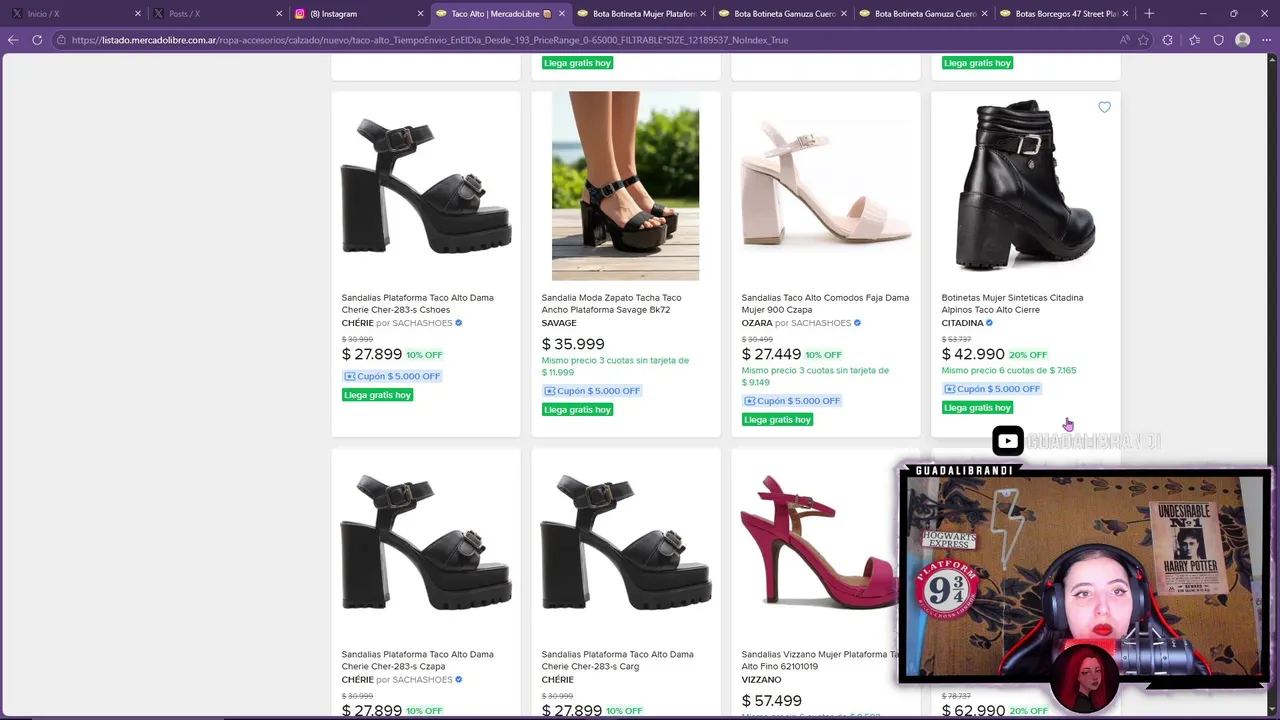Switch to Botas Borcegos 47 Street tab
The image size is (1280, 720).
(x=1065, y=14)
